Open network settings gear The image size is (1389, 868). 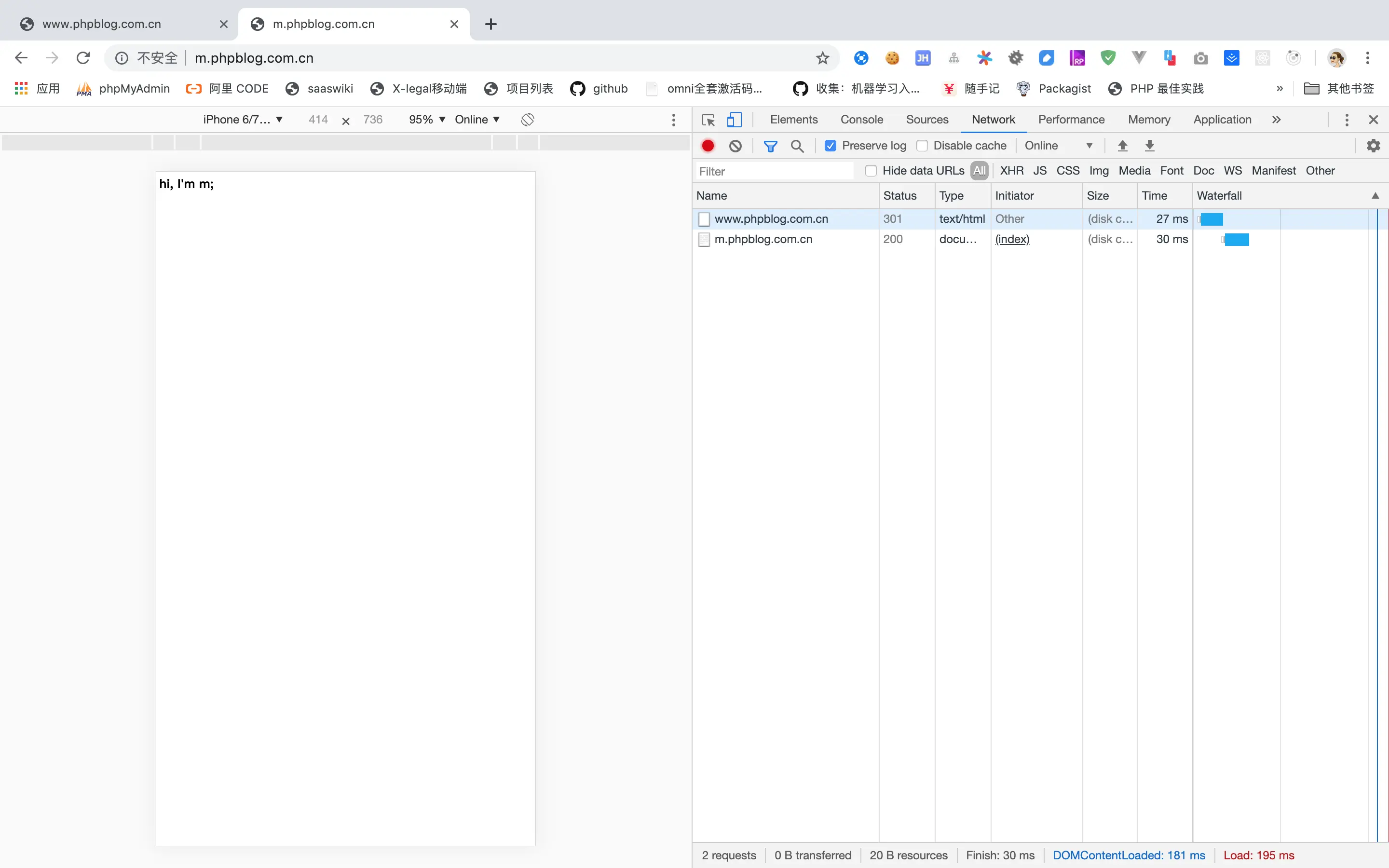coord(1373,146)
